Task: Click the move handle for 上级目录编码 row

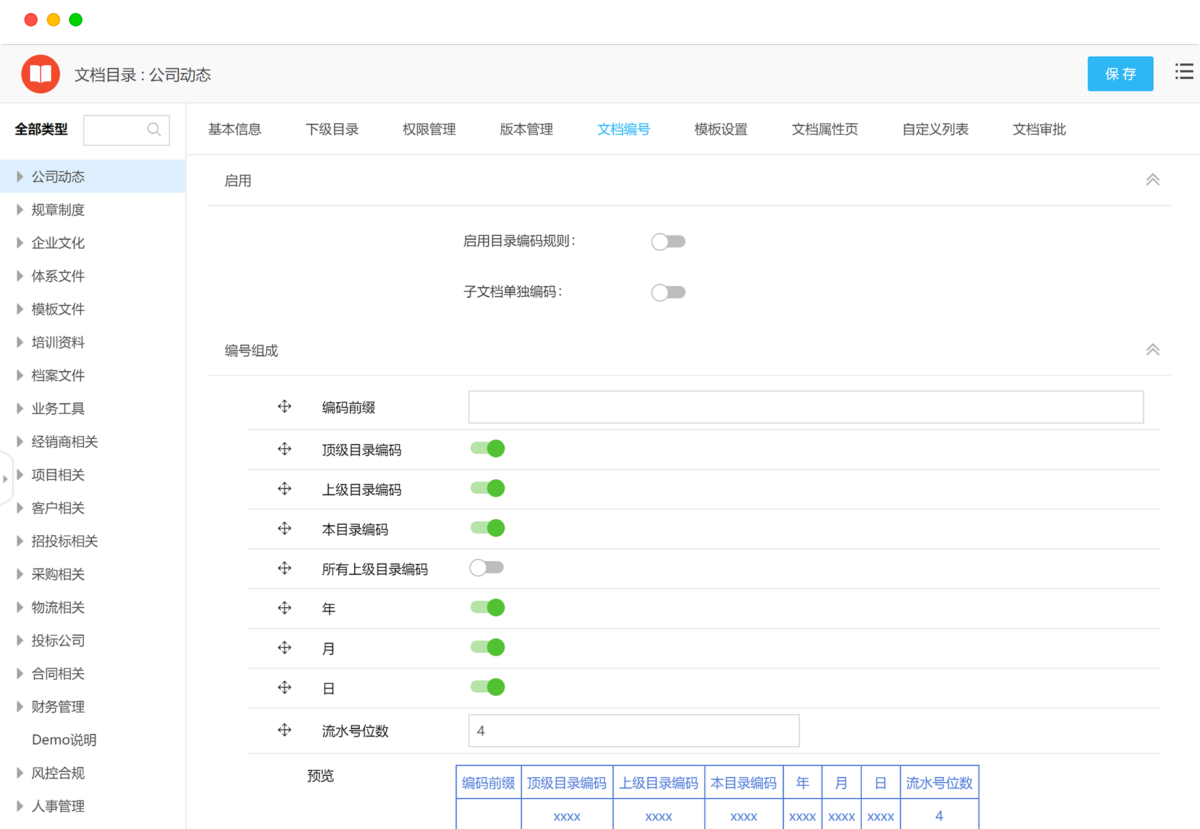Action: pos(284,488)
